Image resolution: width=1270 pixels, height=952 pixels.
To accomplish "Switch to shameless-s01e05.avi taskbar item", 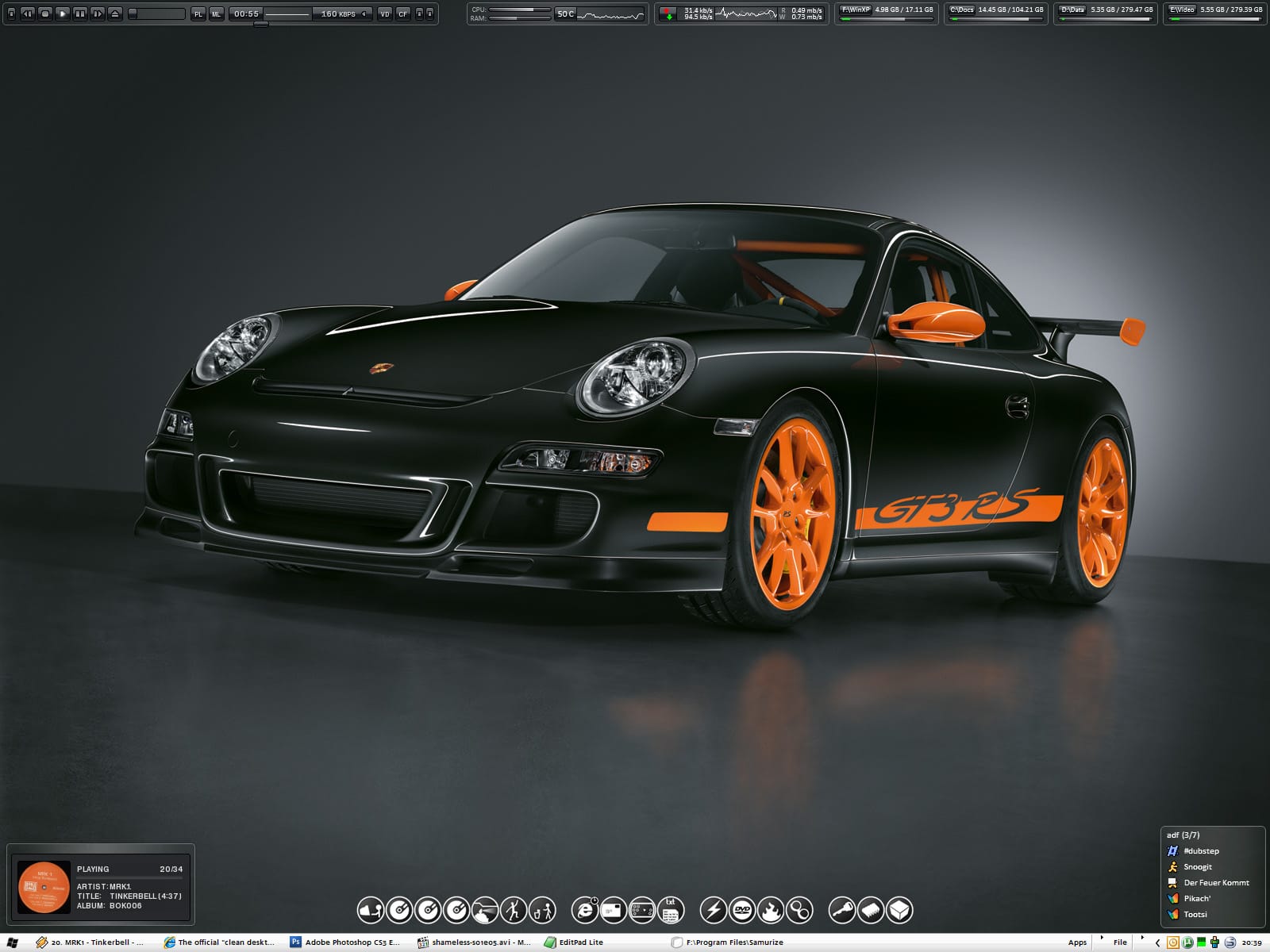I will 474,942.
